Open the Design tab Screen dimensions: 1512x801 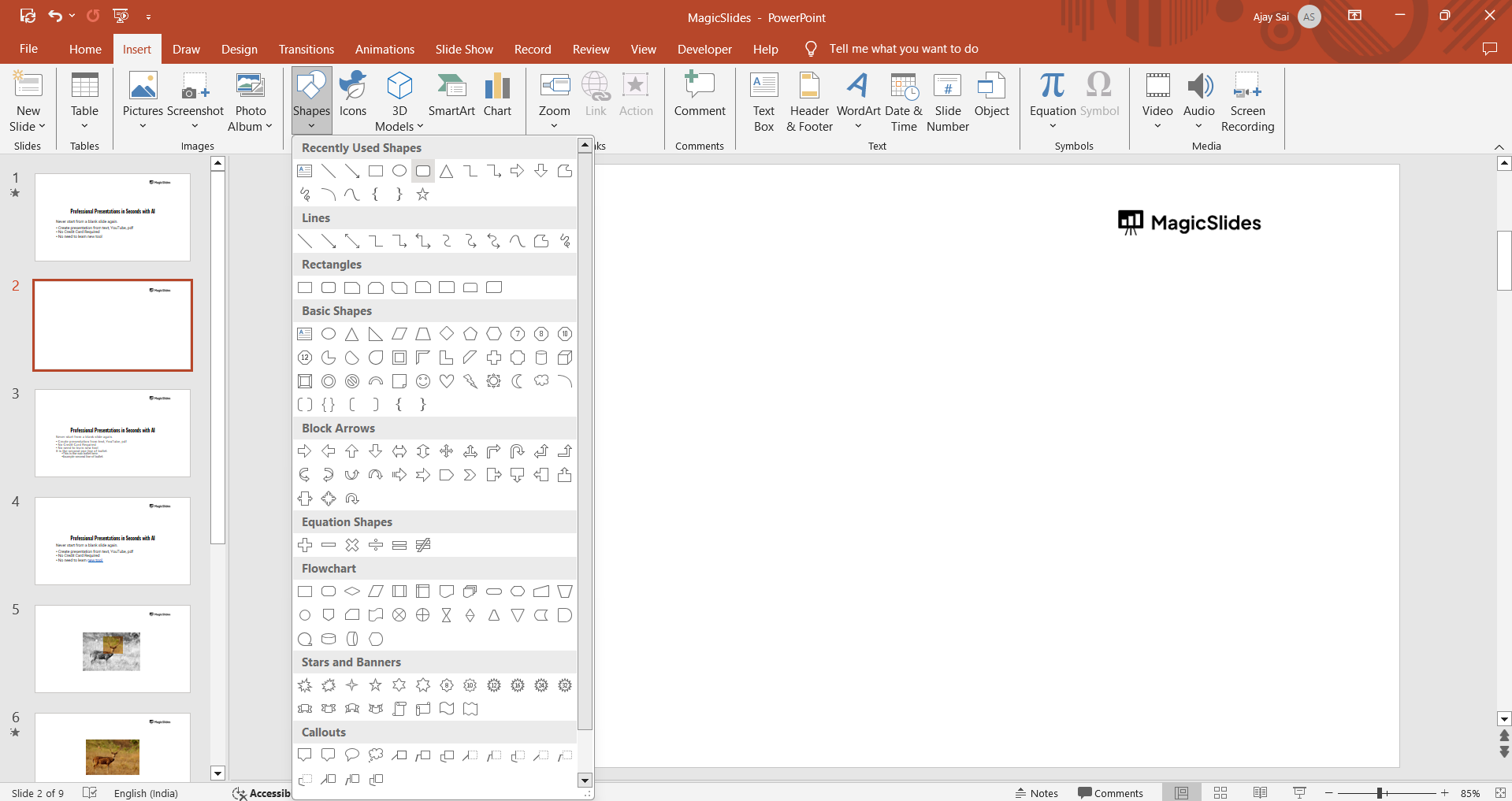[x=239, y=49]
